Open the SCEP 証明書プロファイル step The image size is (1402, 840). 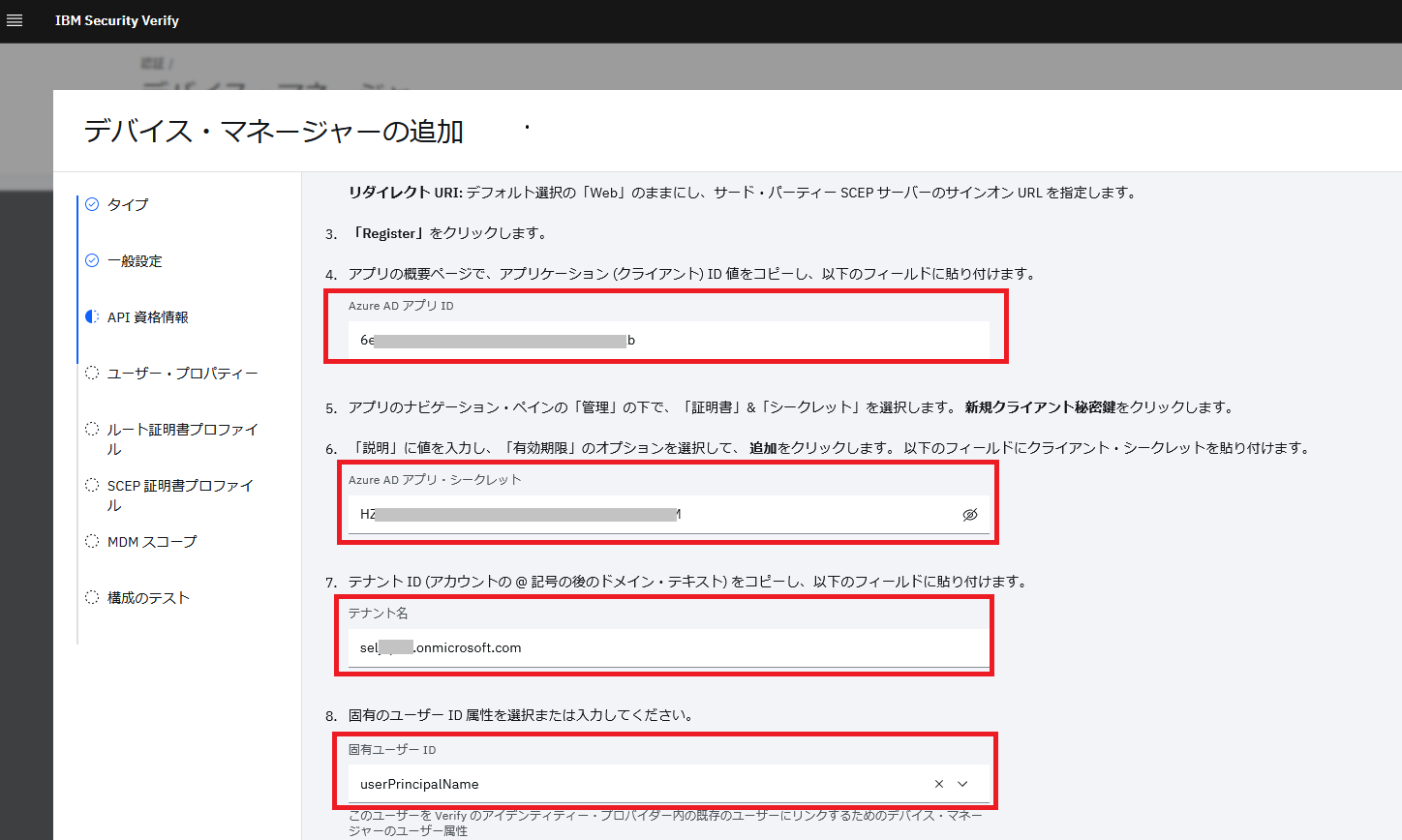coord(180,495)
